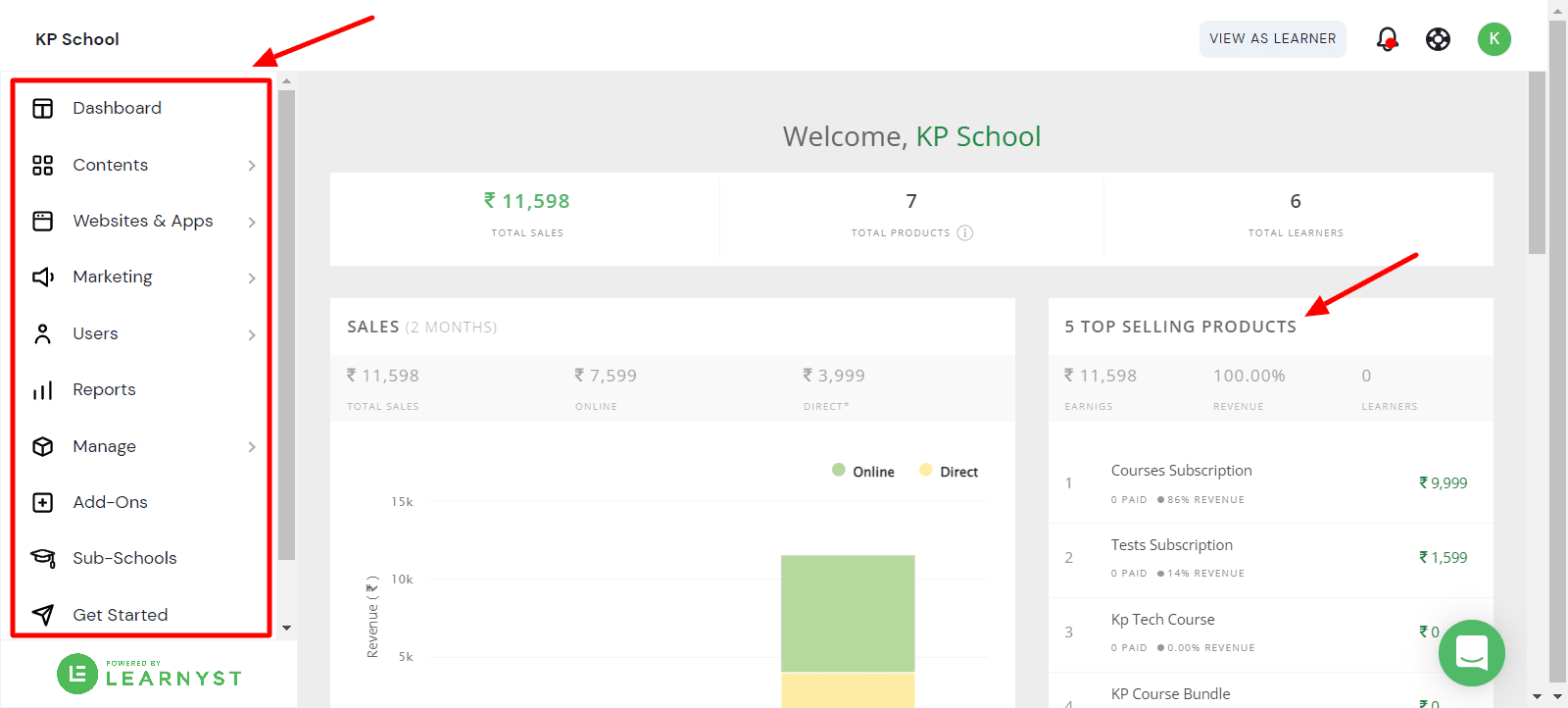Expand the Websites & Apps chevron
The image size is (1568, 708).
252,223
